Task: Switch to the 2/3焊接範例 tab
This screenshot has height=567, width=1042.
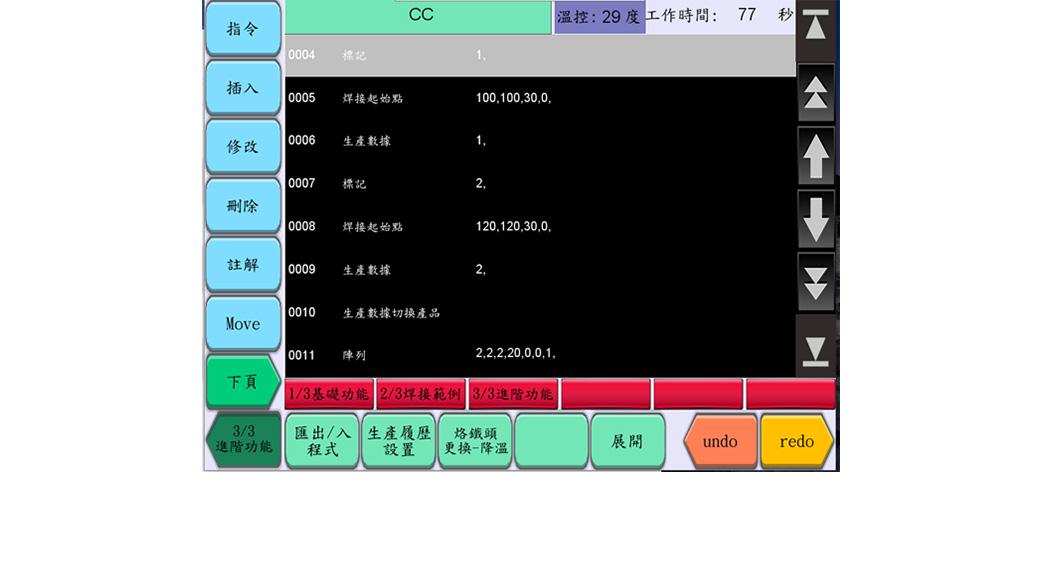Action: (421, 394)
